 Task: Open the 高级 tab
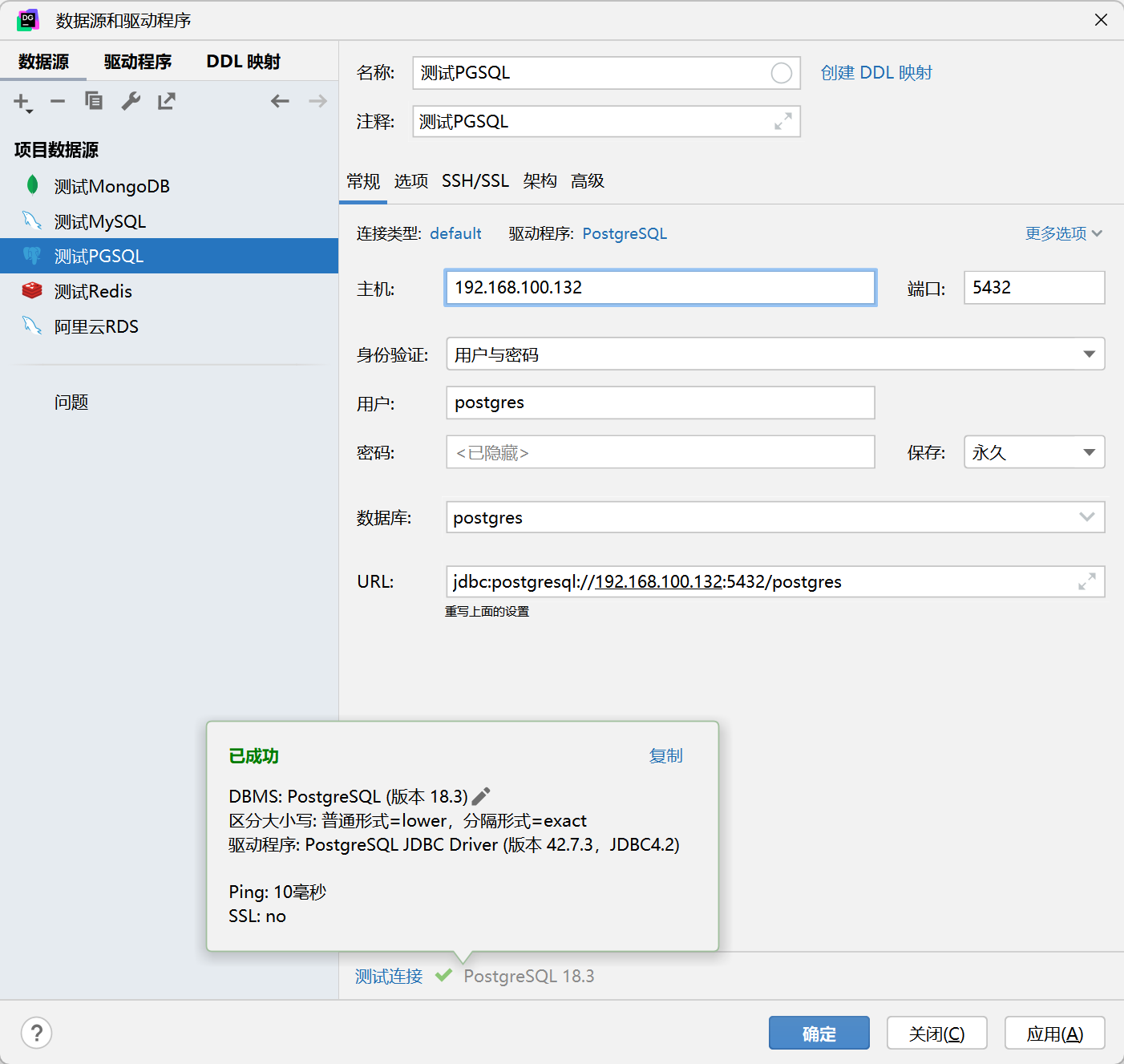coord(588,181)
